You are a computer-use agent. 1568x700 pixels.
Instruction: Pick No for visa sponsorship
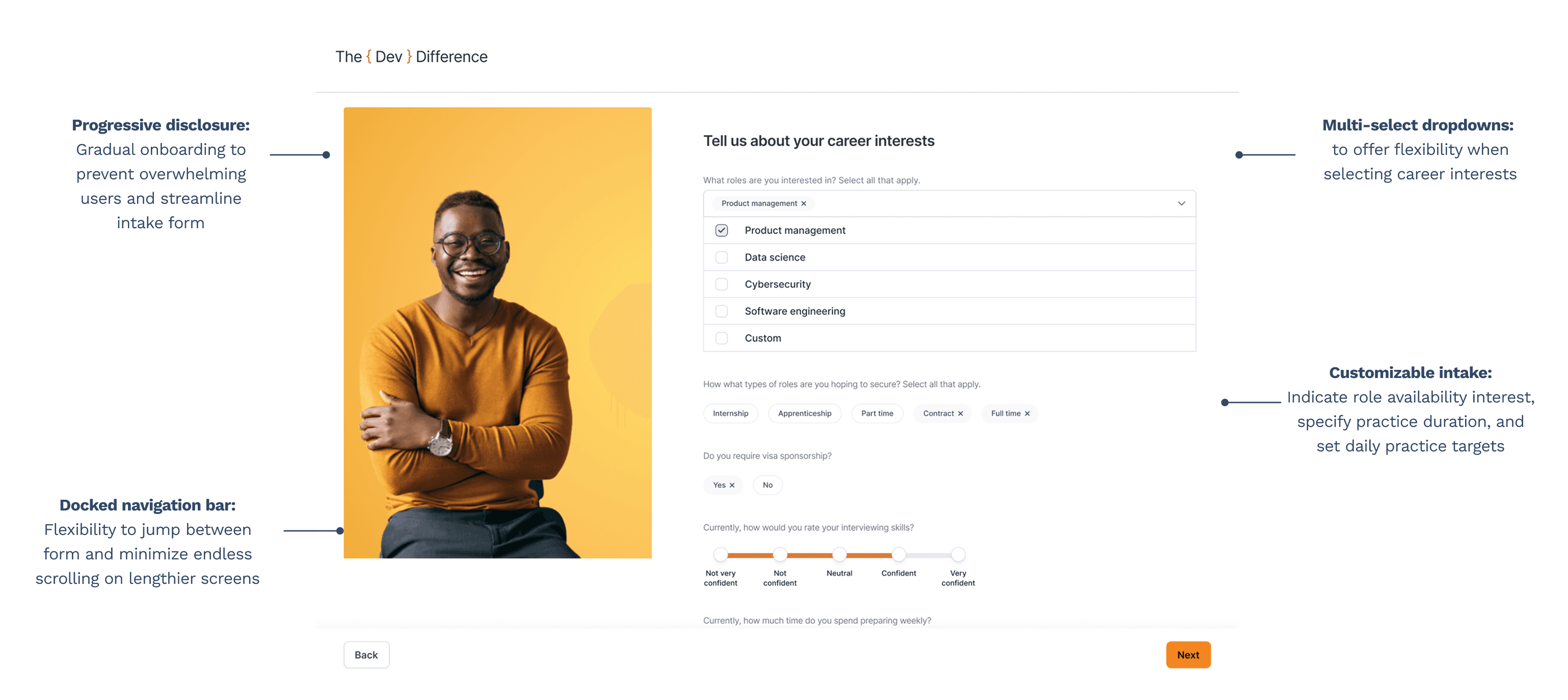click(x=767, y=485)
